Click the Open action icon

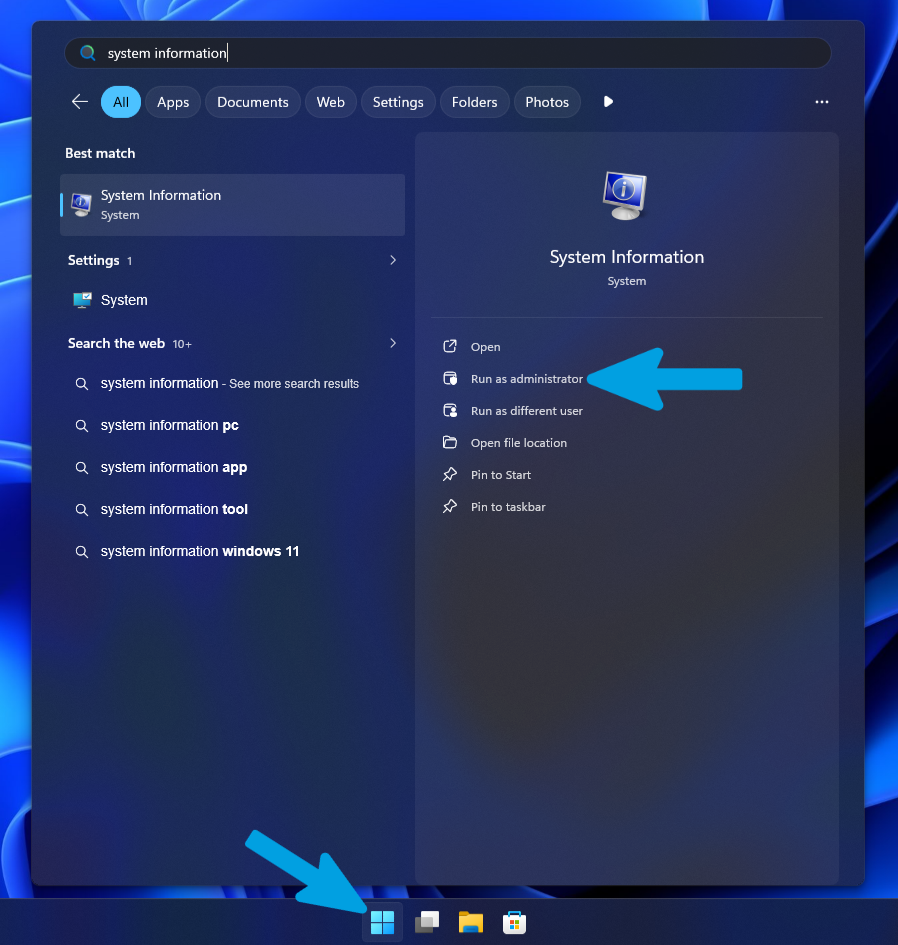click(x=450, y=347)
